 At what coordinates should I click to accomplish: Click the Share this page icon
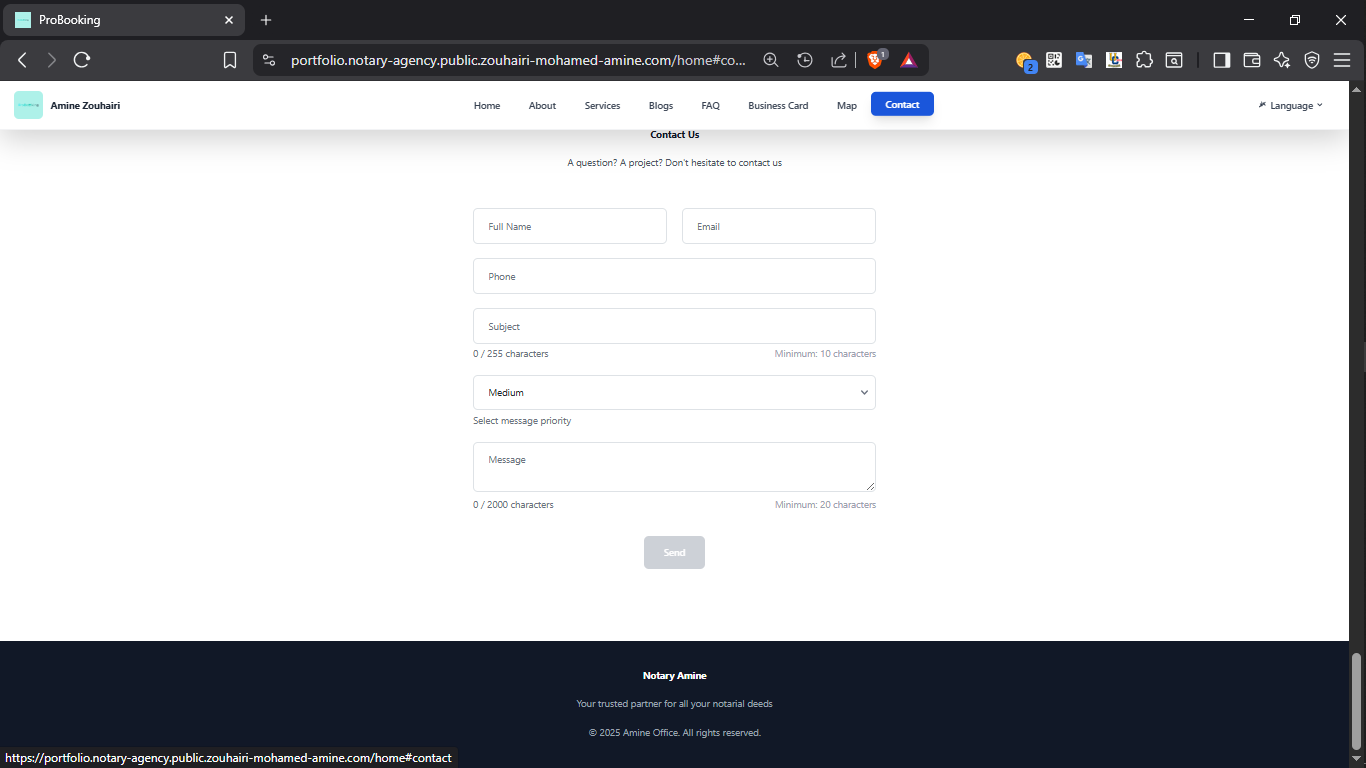(839, 59)
